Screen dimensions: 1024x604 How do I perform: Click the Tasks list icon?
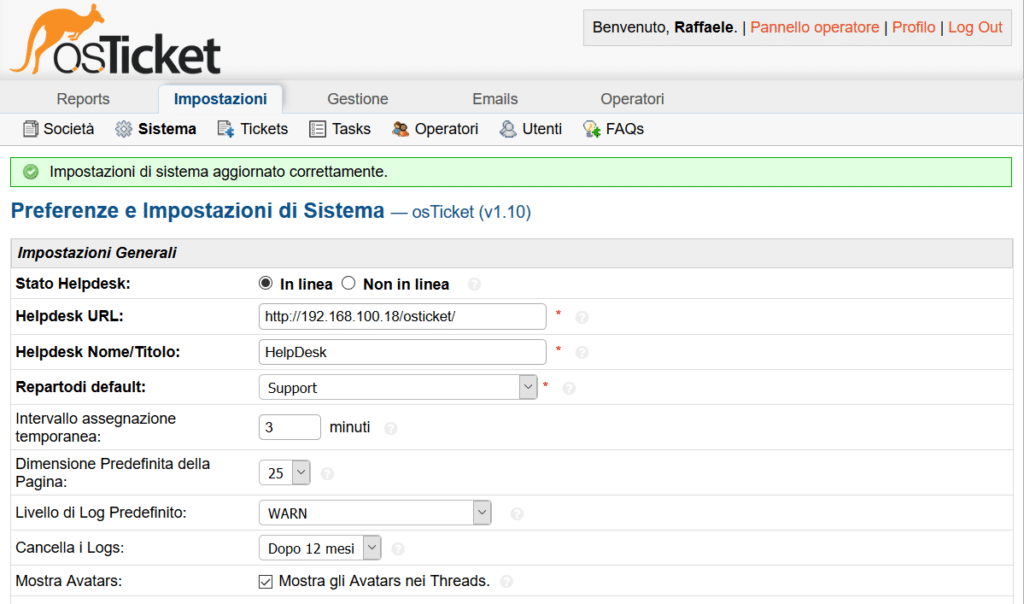(318, 129)
